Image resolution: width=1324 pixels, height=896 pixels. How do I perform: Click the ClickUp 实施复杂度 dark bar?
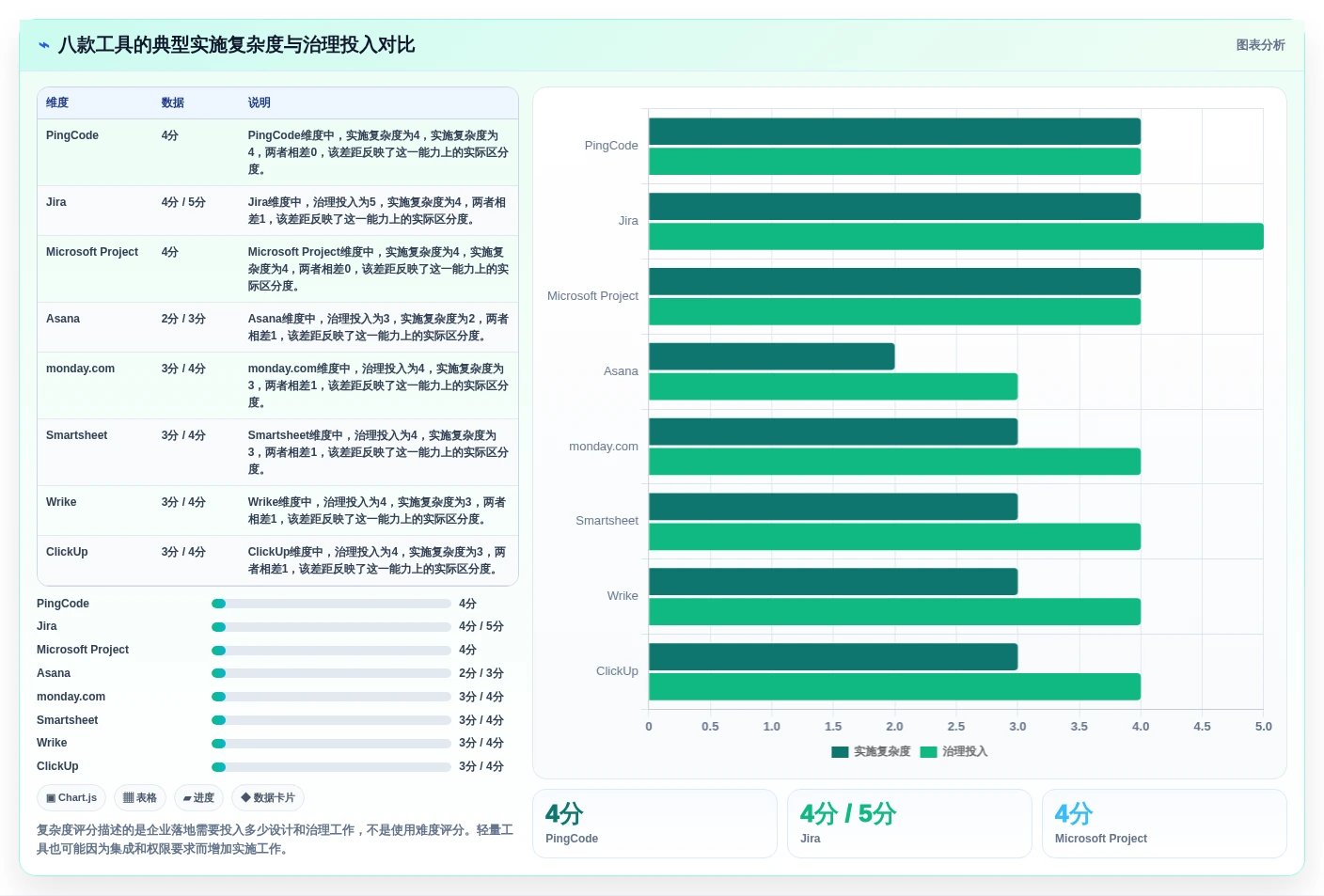pyautogui.click(x=833, y=657)
